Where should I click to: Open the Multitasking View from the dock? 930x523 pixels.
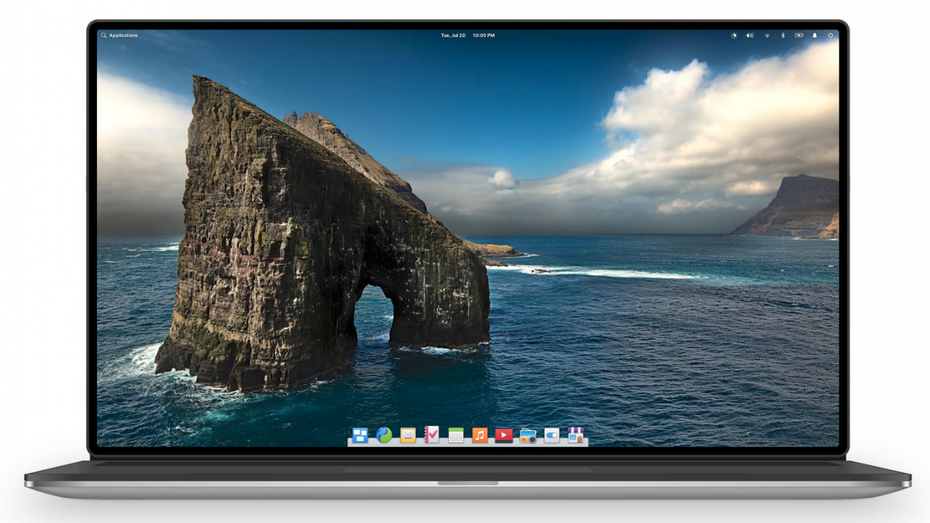tap(360, 435)
